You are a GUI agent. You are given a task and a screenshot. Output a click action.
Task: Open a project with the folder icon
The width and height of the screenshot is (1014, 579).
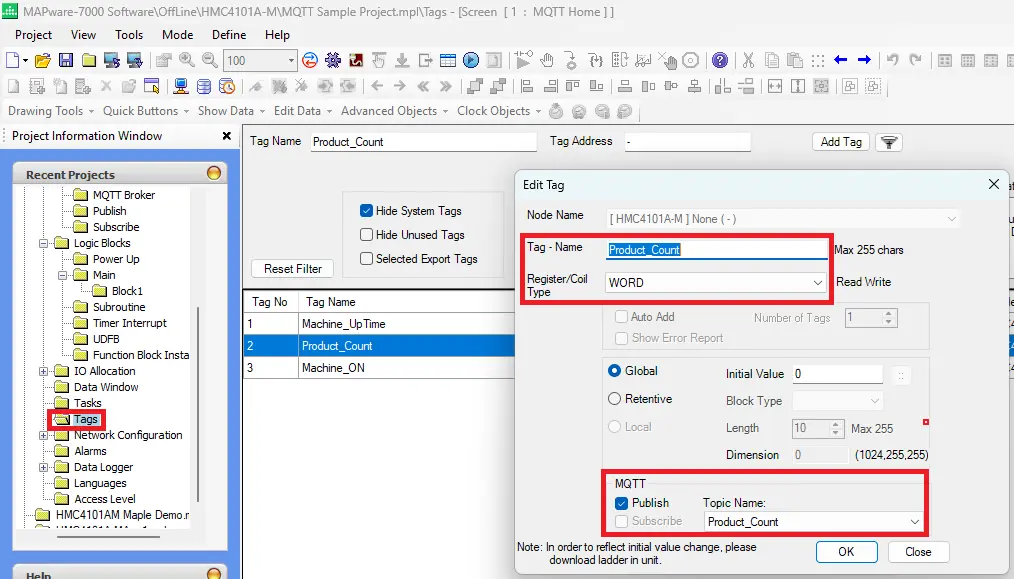coord(42,61)
